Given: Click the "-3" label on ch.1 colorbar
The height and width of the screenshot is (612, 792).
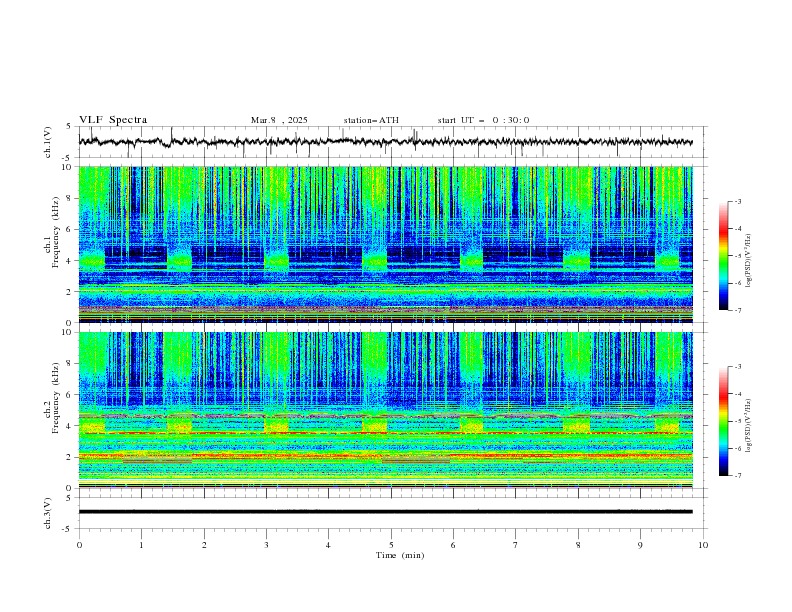Looking at the screenshot, I should [737, 201].
